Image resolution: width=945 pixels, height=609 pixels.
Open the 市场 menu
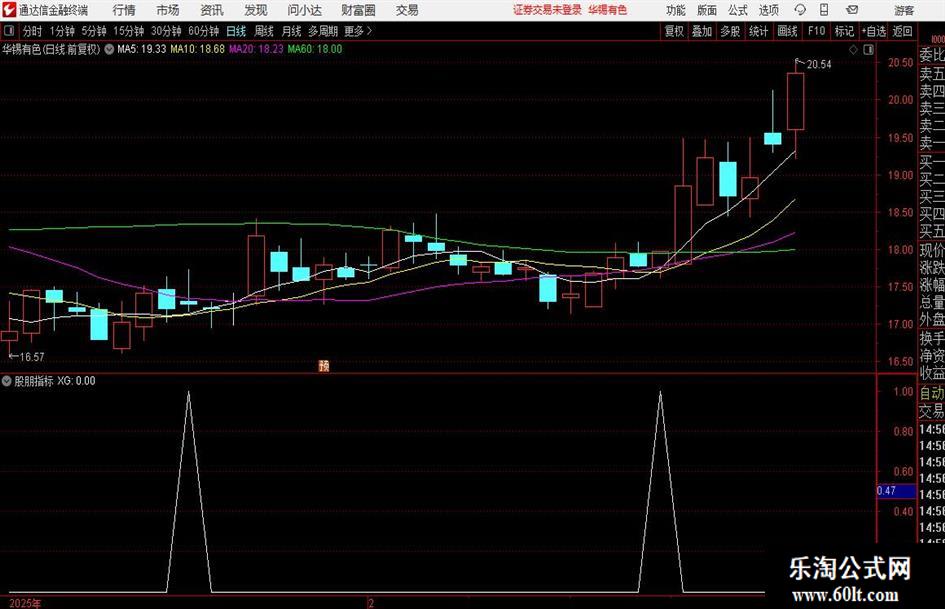click(x=168, y=10)
